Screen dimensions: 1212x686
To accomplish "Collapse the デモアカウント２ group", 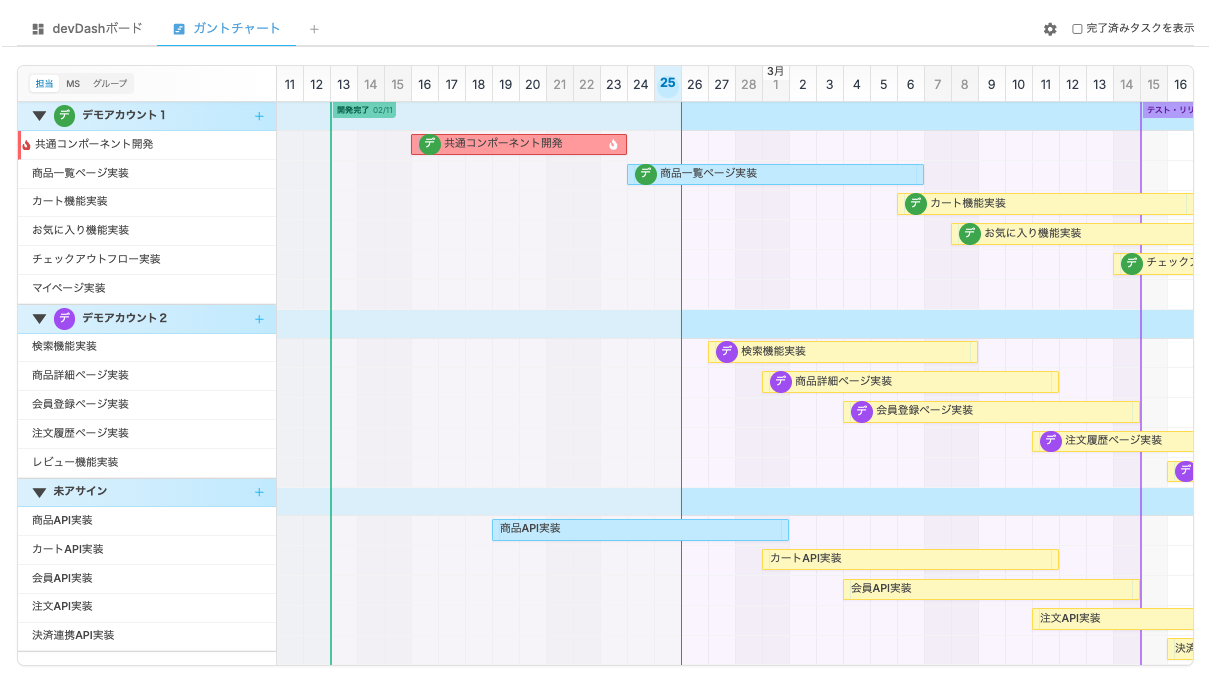I will coord(39,319).
